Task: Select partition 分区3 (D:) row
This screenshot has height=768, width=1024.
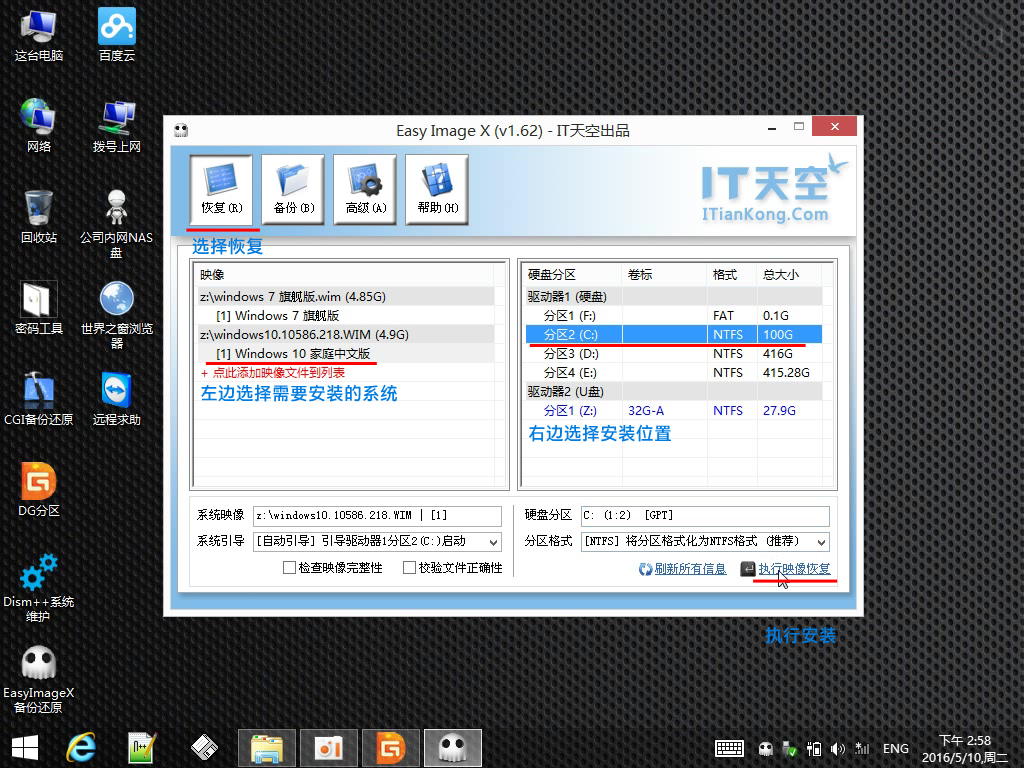Action: click(673, 353)
